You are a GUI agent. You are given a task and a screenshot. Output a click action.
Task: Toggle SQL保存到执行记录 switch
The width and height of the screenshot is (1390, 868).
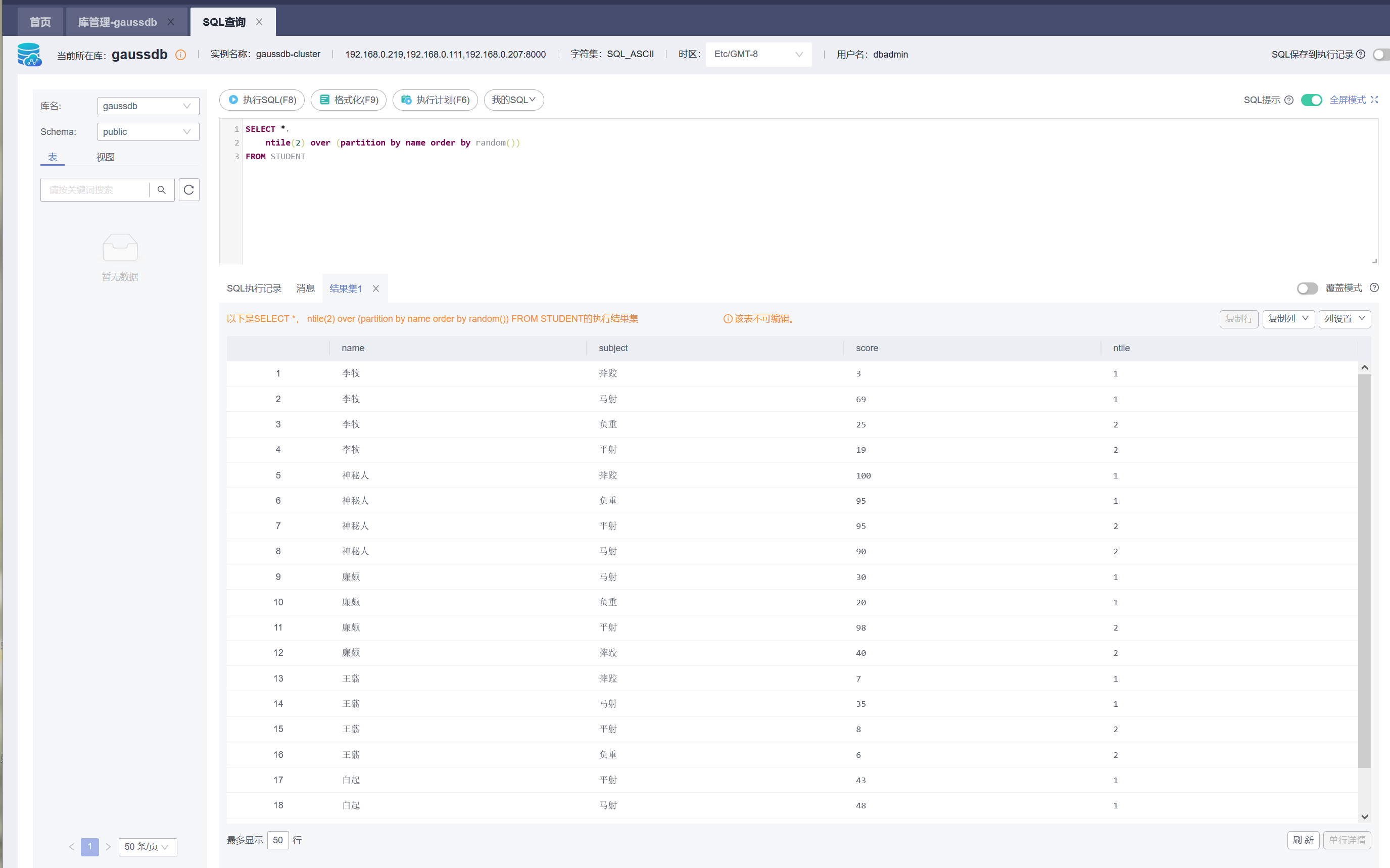[x=1380, y=55]
